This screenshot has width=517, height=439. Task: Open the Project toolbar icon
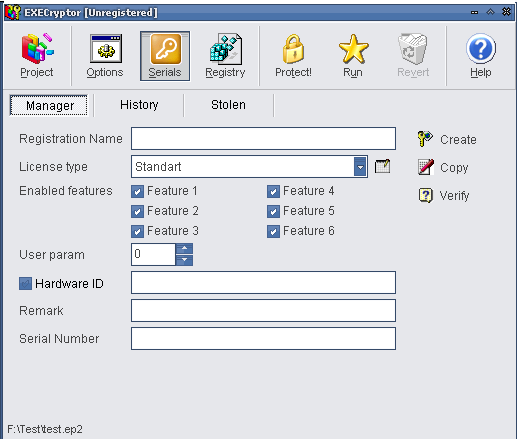tap(37, 49)
